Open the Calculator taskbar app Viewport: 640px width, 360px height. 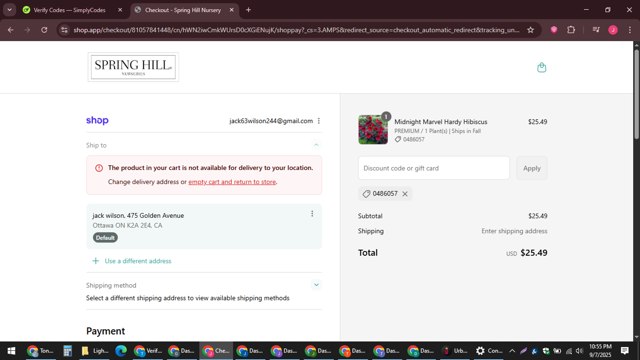tap(68, 351)
